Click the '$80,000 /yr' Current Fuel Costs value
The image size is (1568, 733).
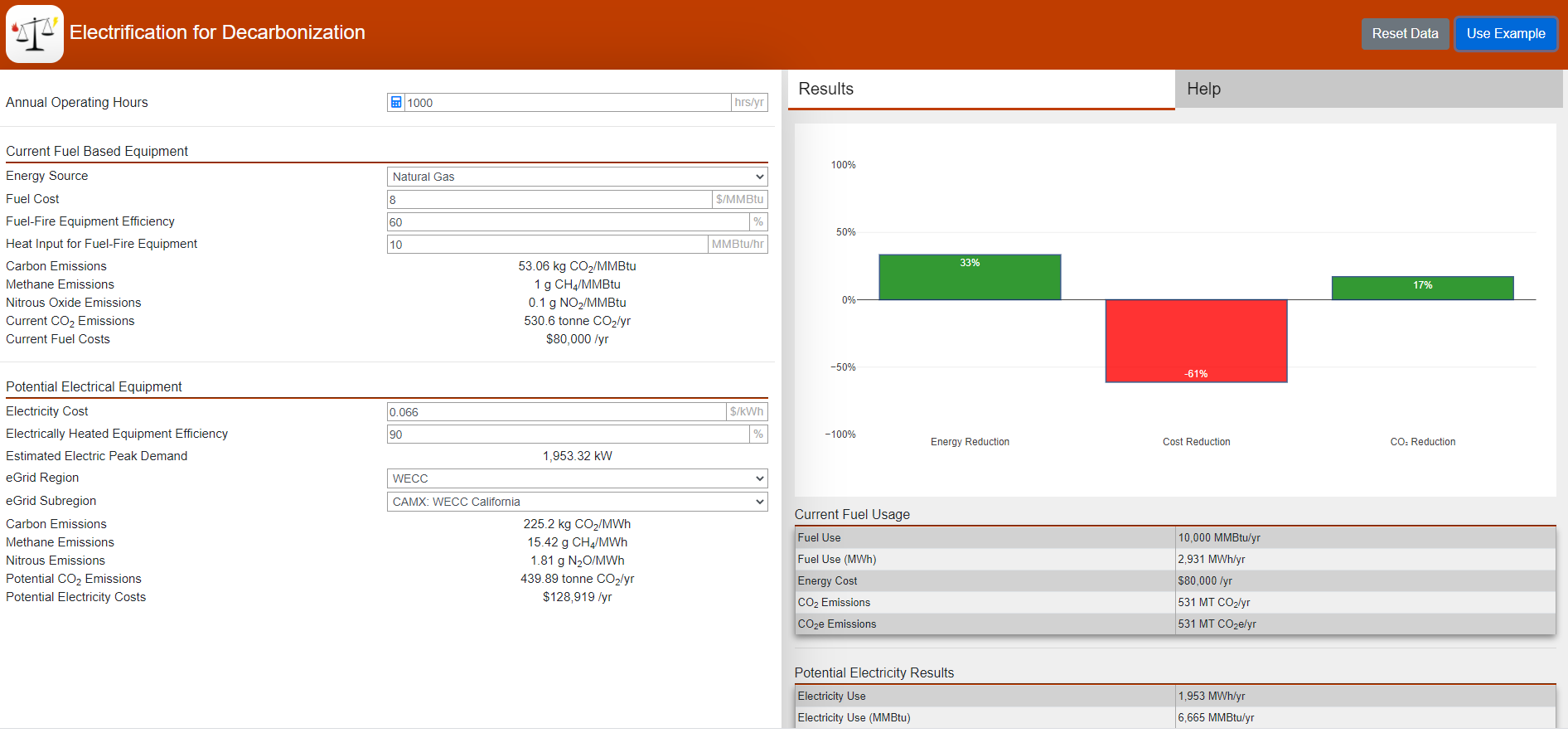[578, 339]
